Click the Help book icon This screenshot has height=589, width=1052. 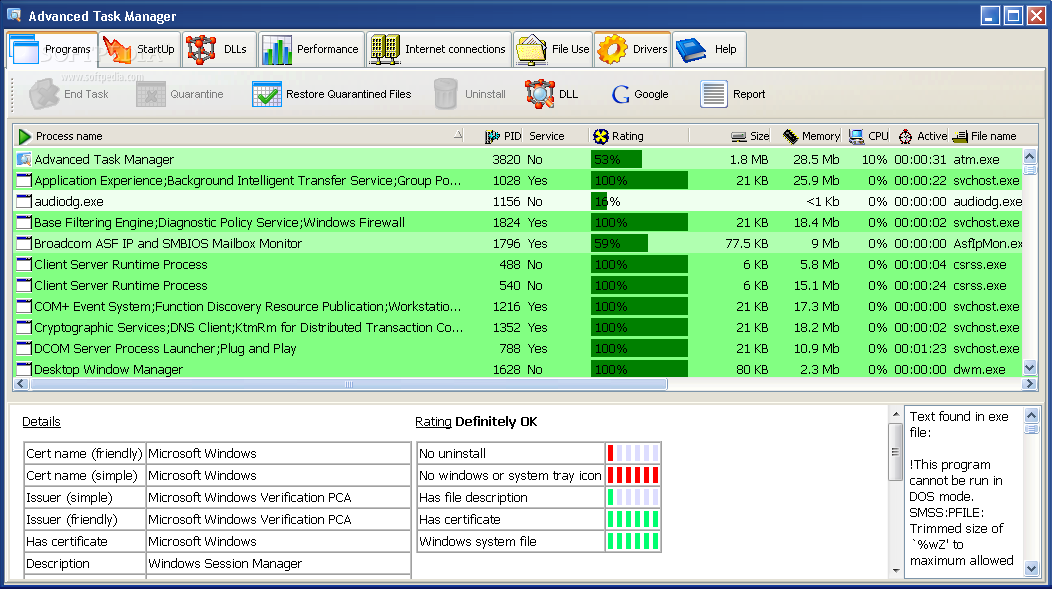[691, 50]
